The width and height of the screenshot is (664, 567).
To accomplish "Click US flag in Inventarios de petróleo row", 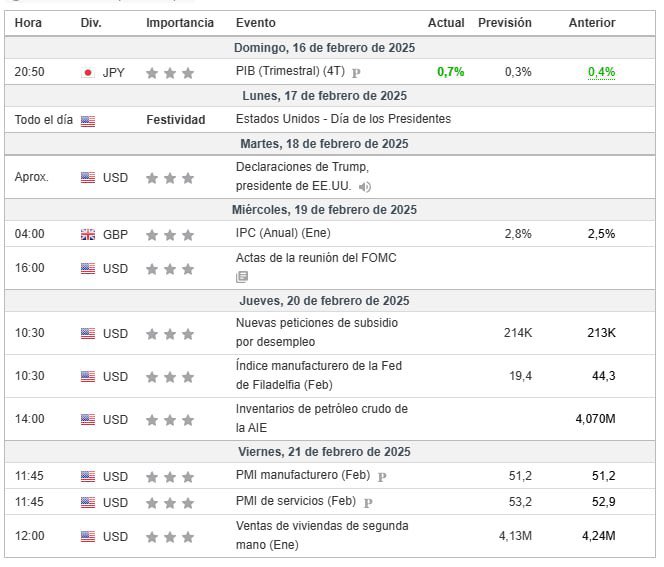I will click(x=88, y=420).
